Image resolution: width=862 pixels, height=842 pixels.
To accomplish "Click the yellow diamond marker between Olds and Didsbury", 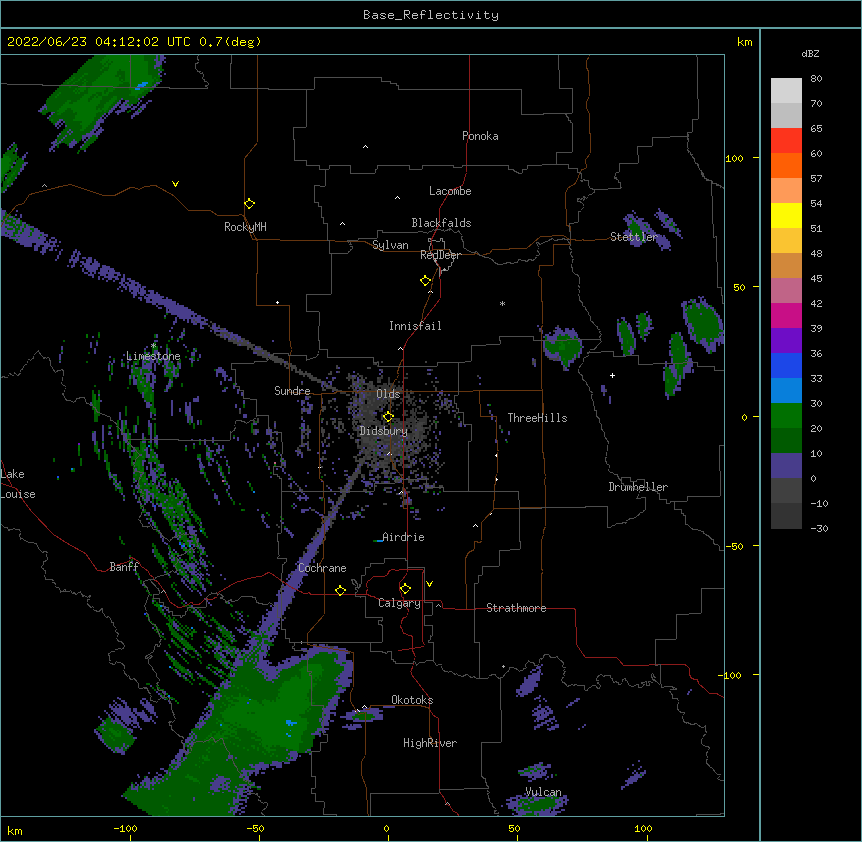I will click(x=388, y=416).
